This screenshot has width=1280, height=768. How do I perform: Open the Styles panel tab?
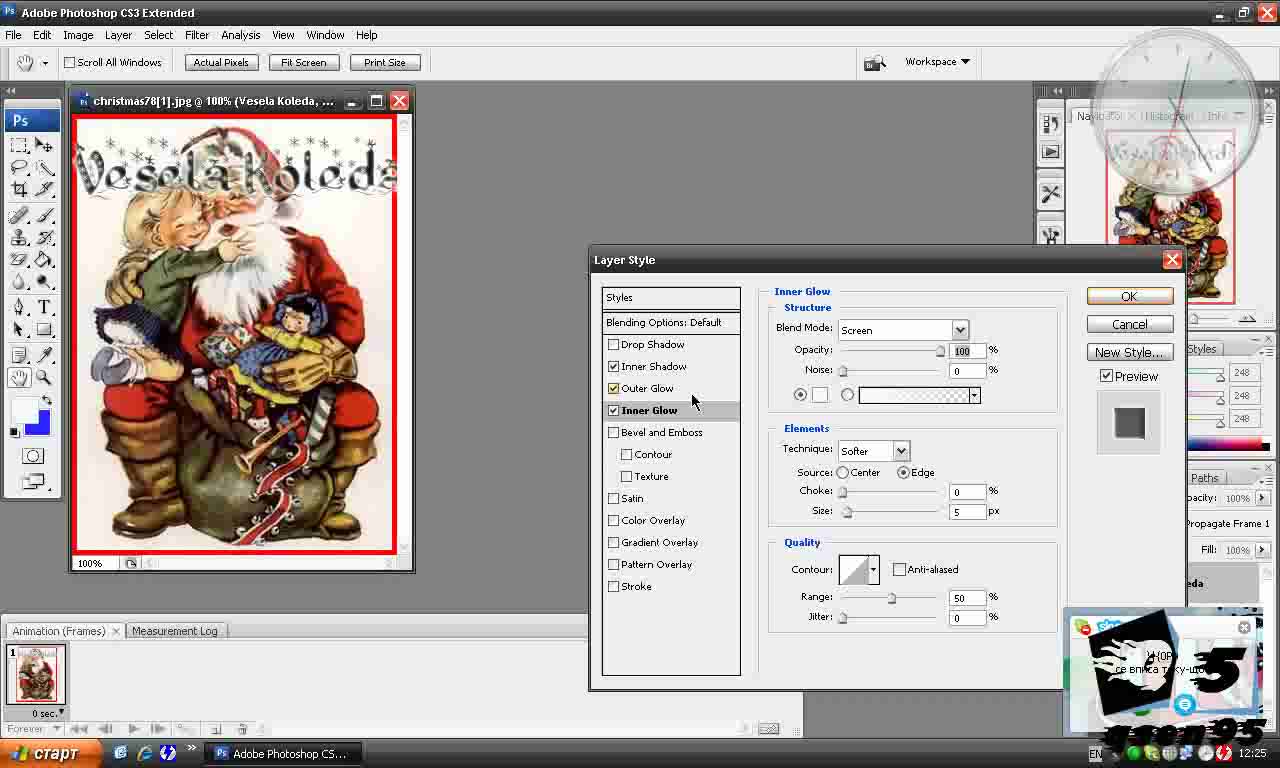coord(1202,349)
